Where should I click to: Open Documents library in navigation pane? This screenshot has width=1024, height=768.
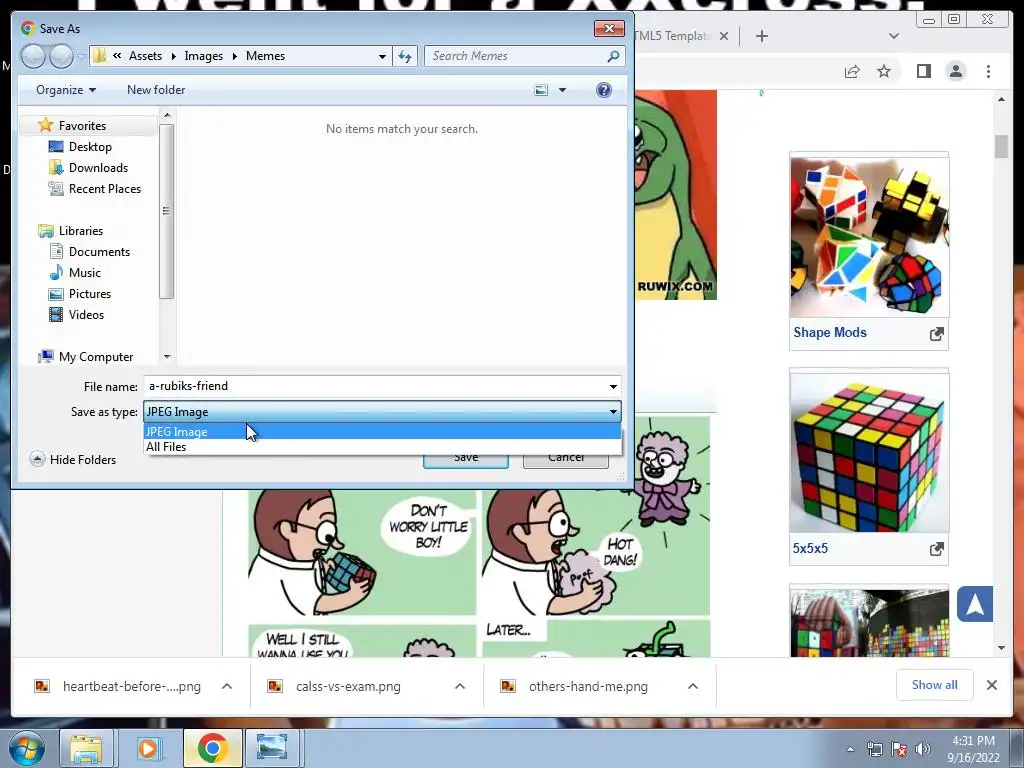[x=99, y=251]
